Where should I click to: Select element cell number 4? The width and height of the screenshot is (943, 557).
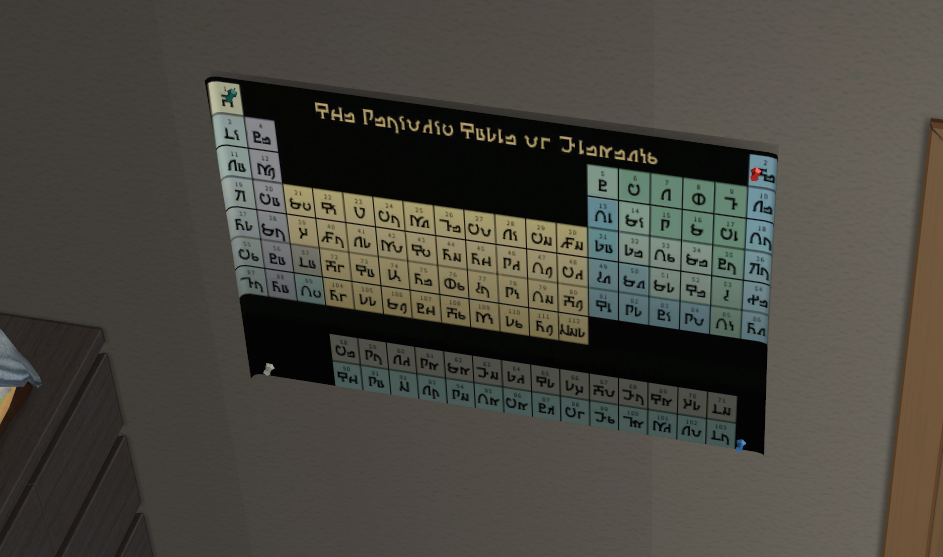261,136
